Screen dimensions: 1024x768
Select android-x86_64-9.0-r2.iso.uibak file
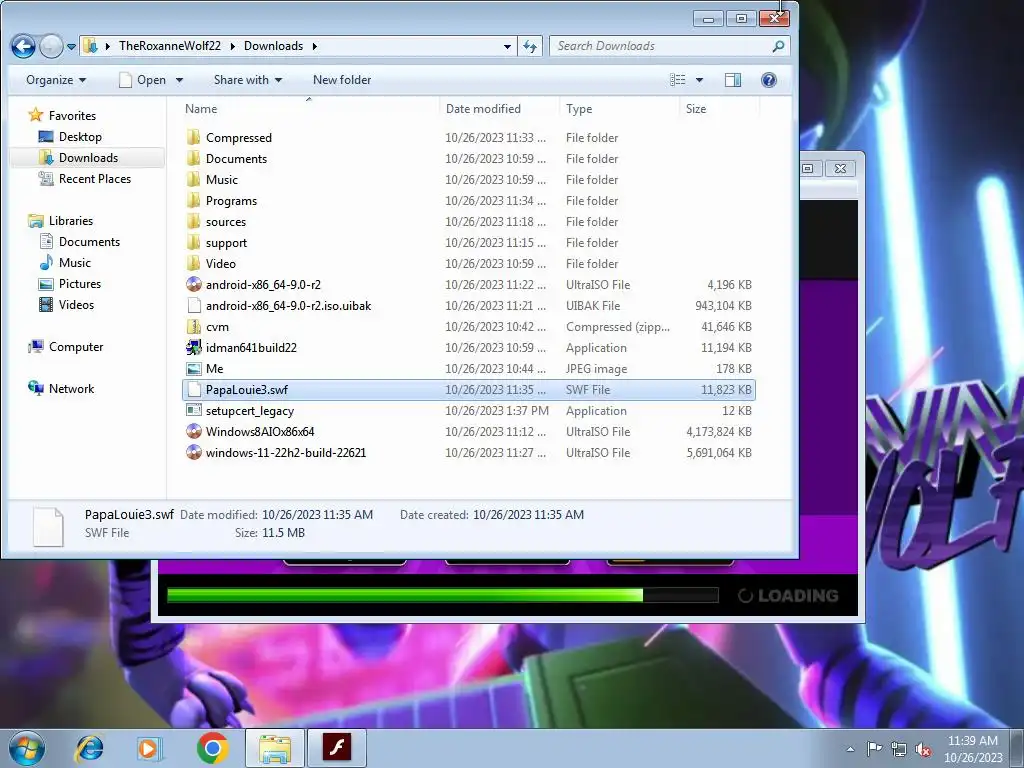pos(469,306)
